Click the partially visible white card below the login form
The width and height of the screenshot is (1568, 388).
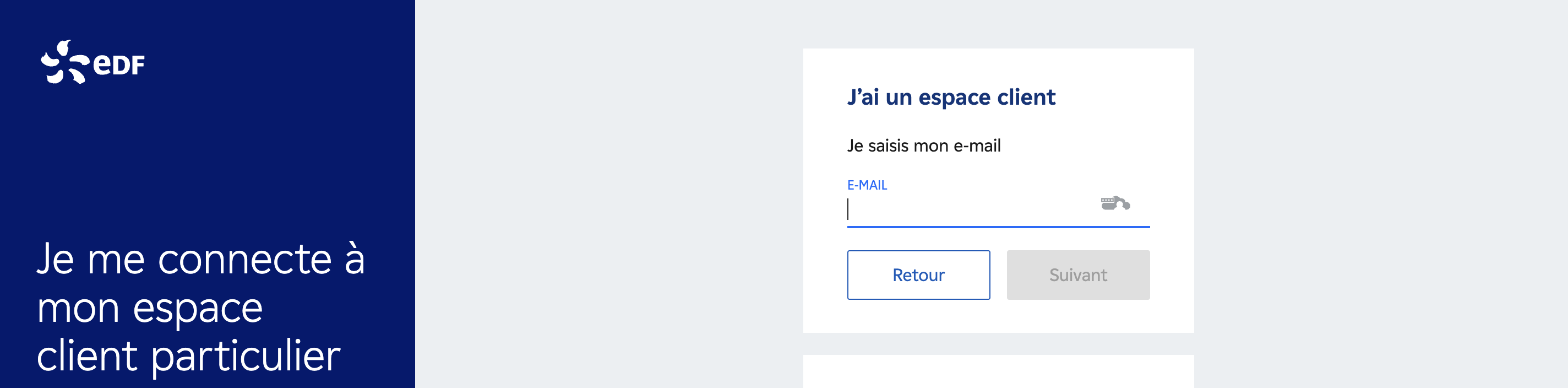998,371
